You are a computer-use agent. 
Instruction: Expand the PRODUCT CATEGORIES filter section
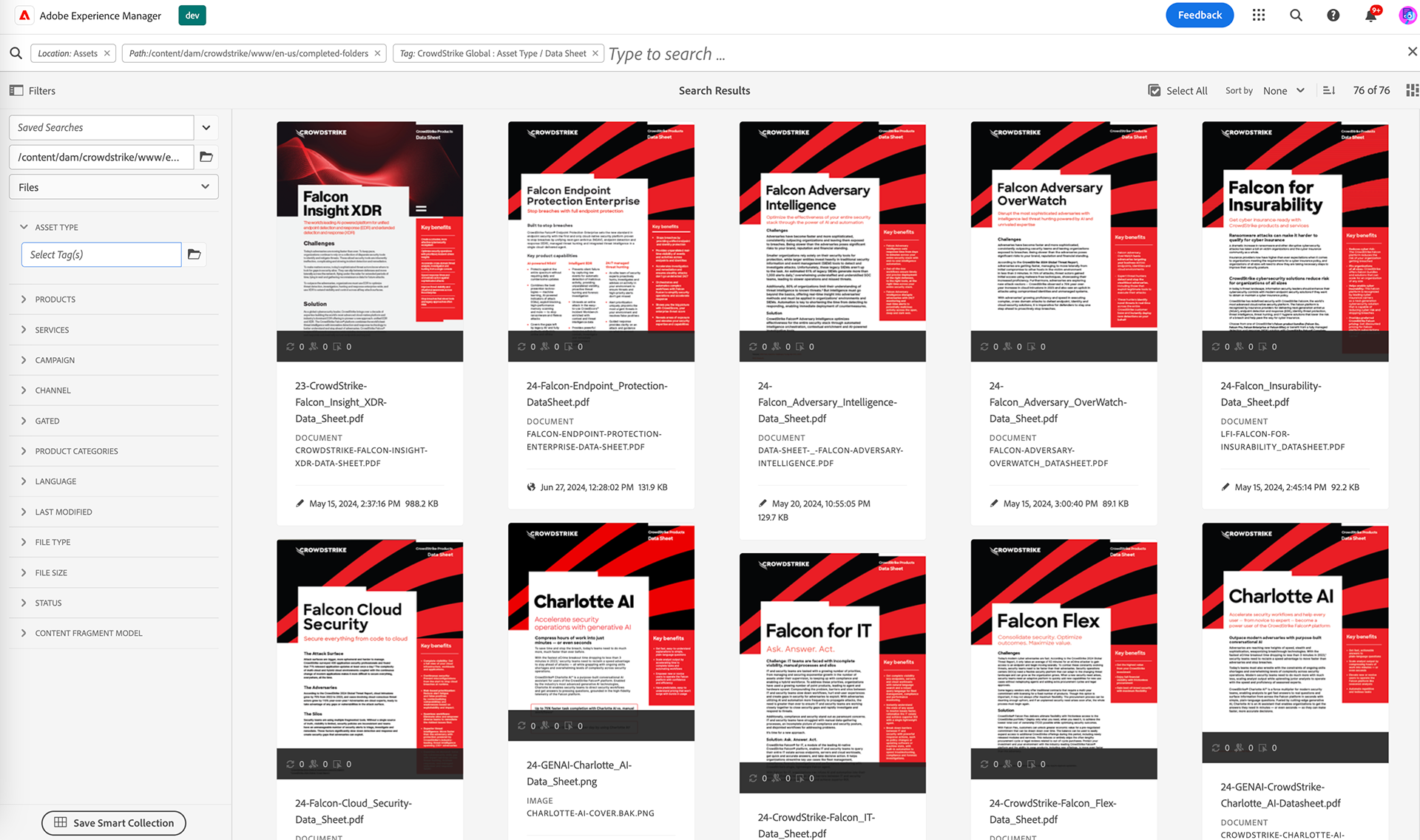(24, 451)
